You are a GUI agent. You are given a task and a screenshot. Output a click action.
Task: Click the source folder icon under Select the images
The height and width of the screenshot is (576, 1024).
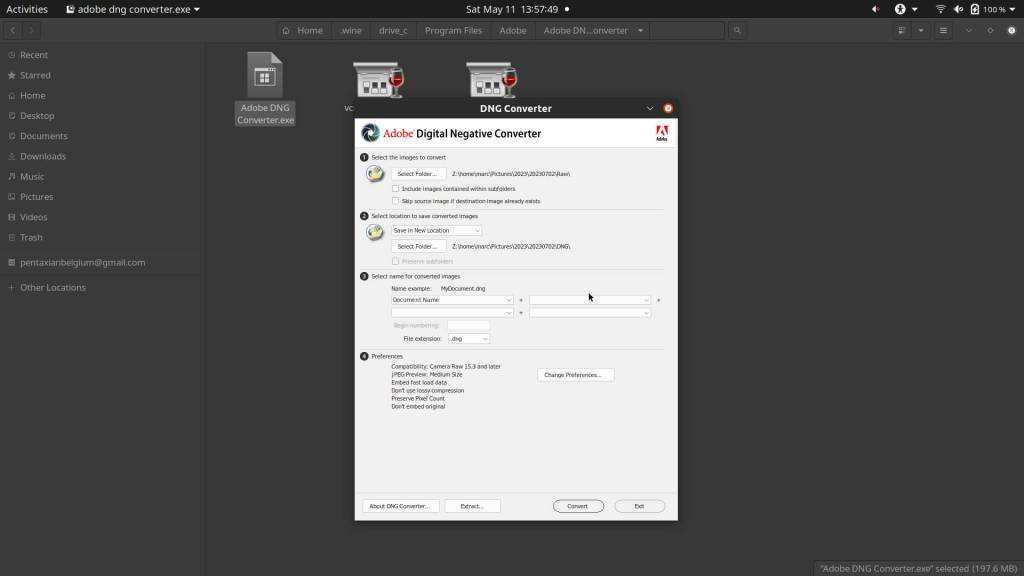pos(375,174)
